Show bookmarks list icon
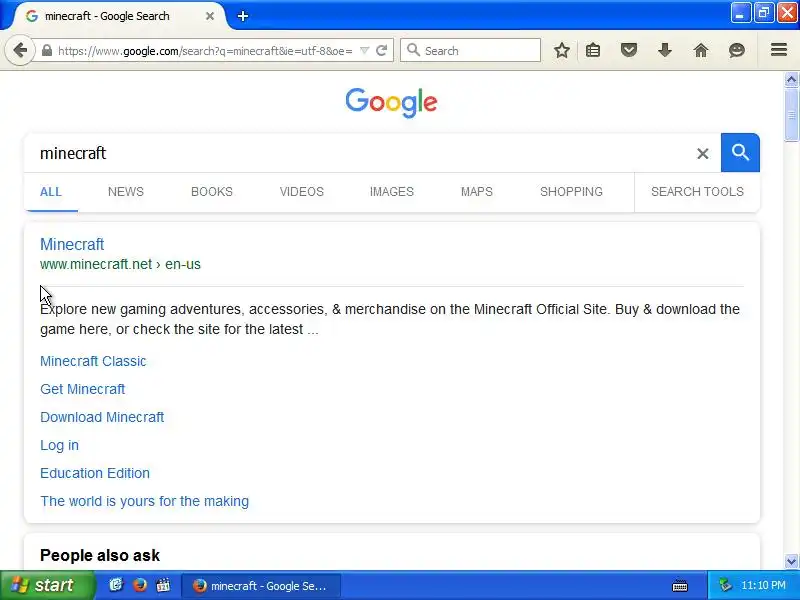The width and height of the screenshot is (800, 600). [x=593, y=51]
